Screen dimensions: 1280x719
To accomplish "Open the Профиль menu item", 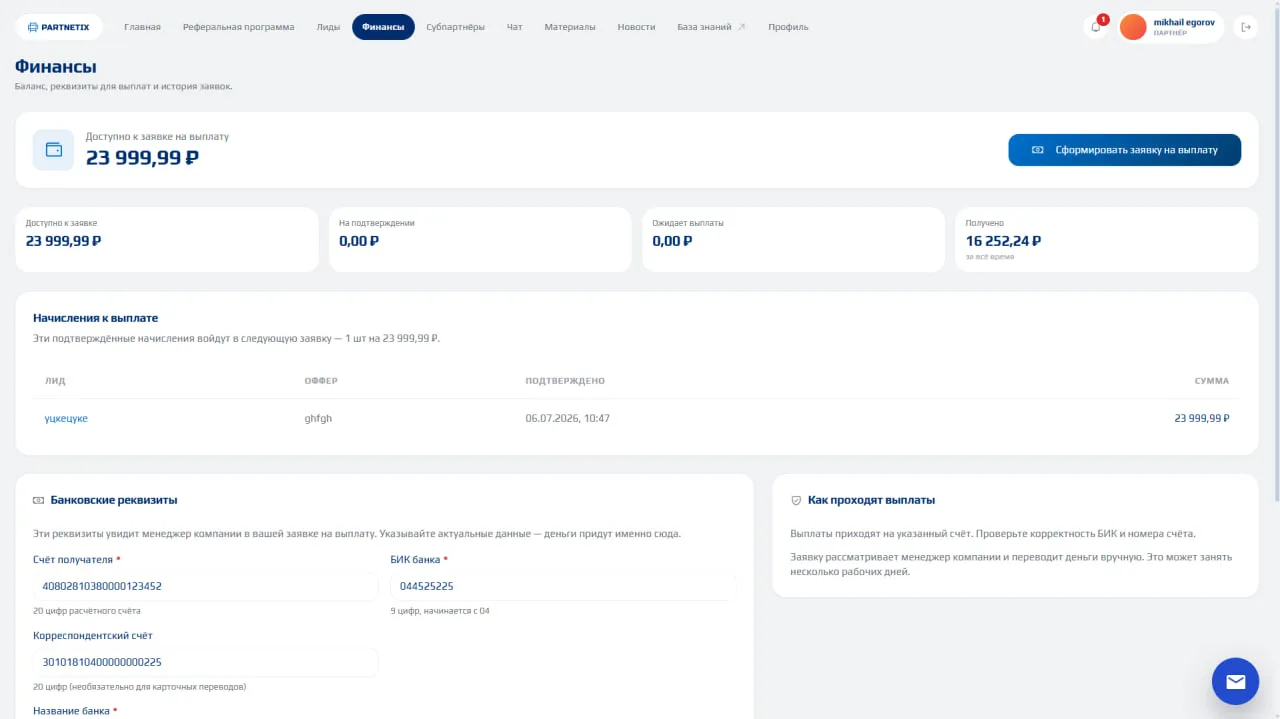I will 788,27.
